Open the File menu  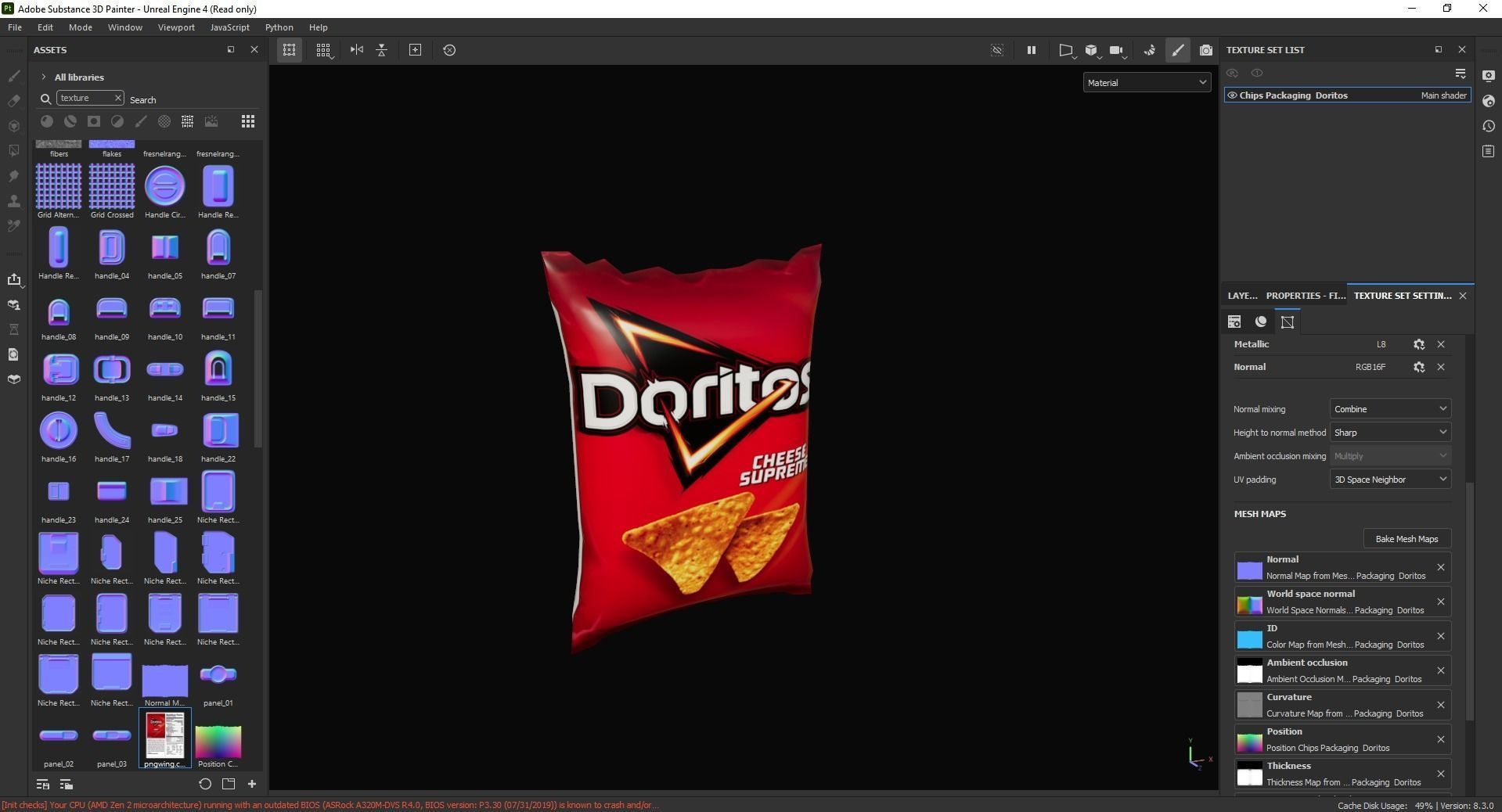[15, 27]
